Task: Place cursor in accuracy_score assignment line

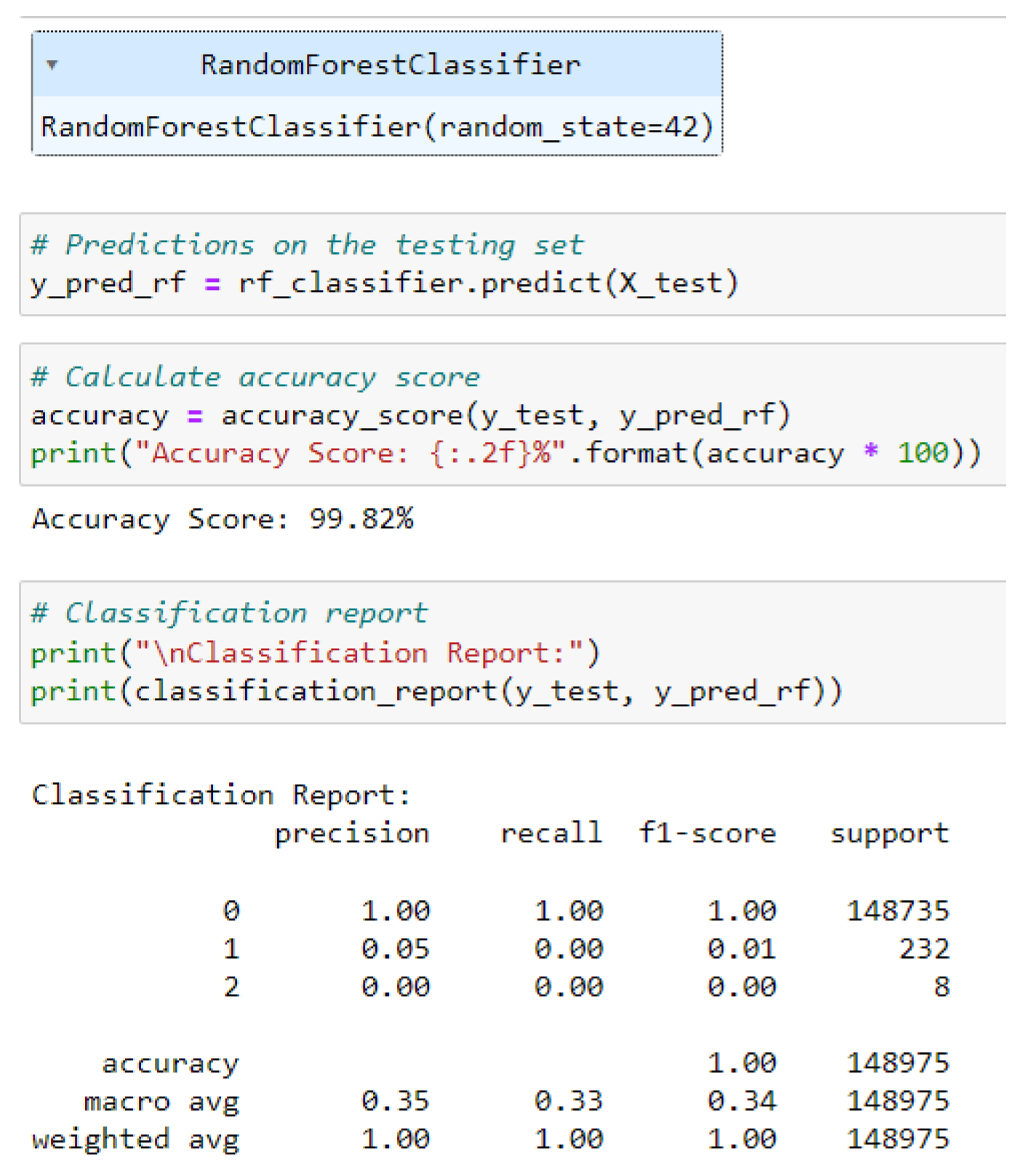Action: 410,415
